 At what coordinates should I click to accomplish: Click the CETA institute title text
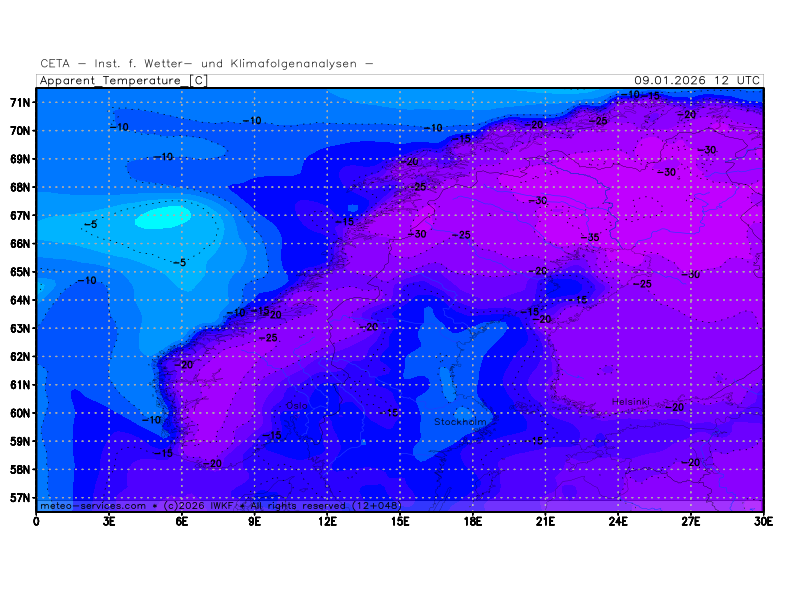coord(207,63)
